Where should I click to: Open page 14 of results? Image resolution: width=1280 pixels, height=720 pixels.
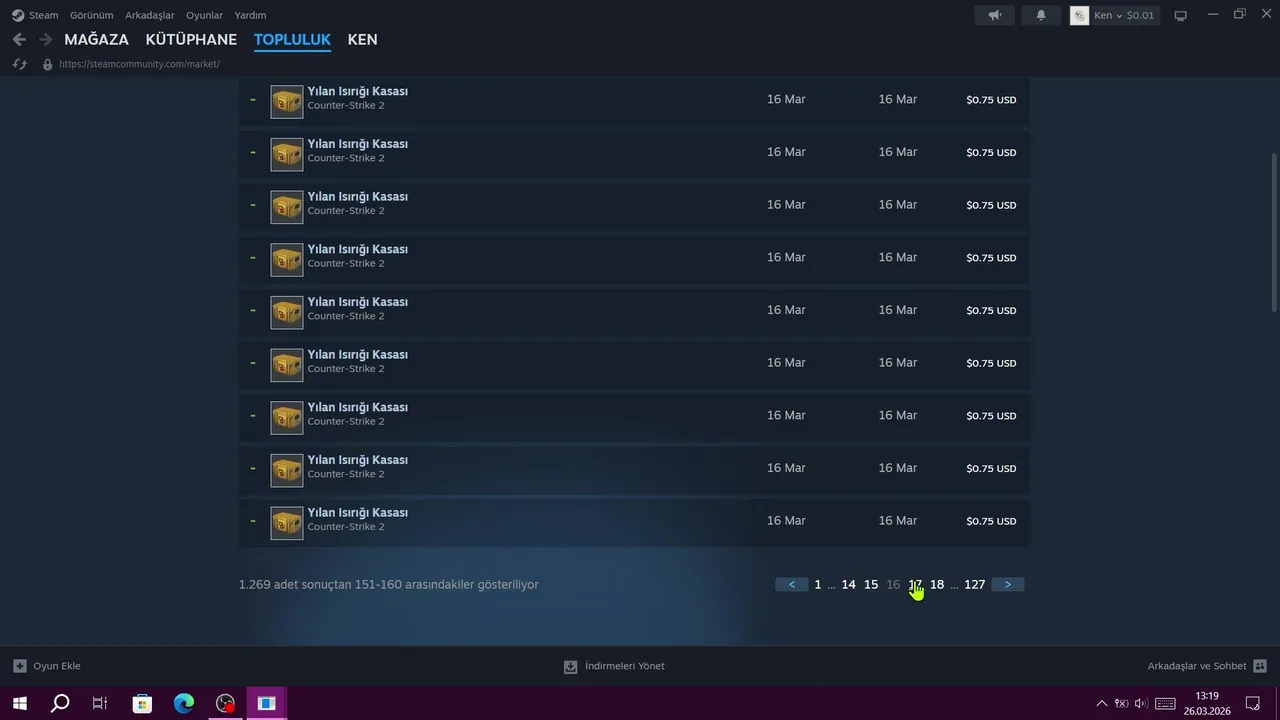(x=848, y=584)
